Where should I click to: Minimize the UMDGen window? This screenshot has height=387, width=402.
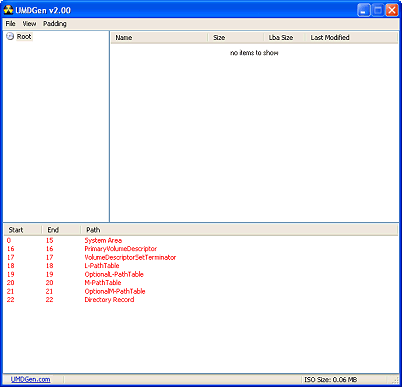point(364,10)
